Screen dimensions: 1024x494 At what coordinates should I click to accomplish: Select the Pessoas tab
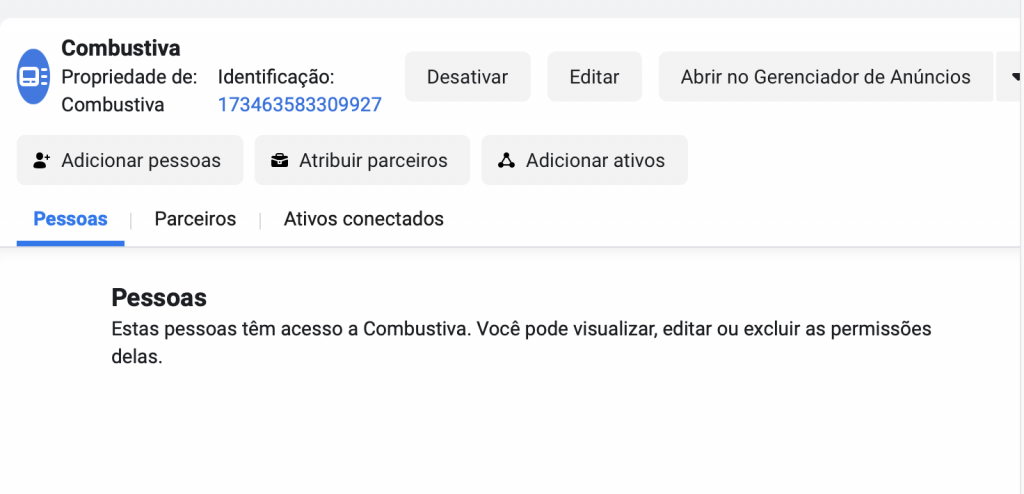point(71,219)
